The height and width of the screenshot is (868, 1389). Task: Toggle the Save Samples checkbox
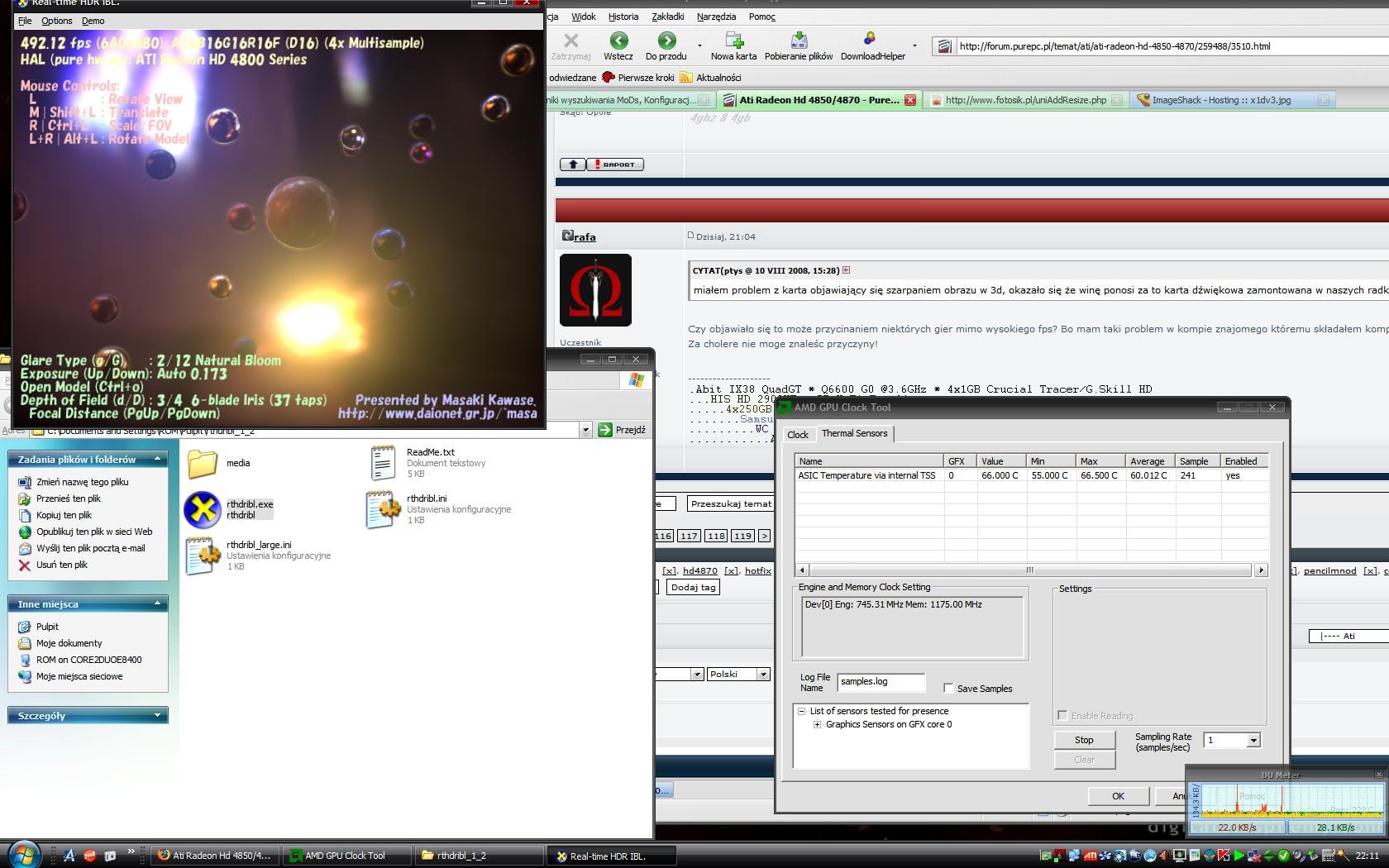click(x=948, y=688)
